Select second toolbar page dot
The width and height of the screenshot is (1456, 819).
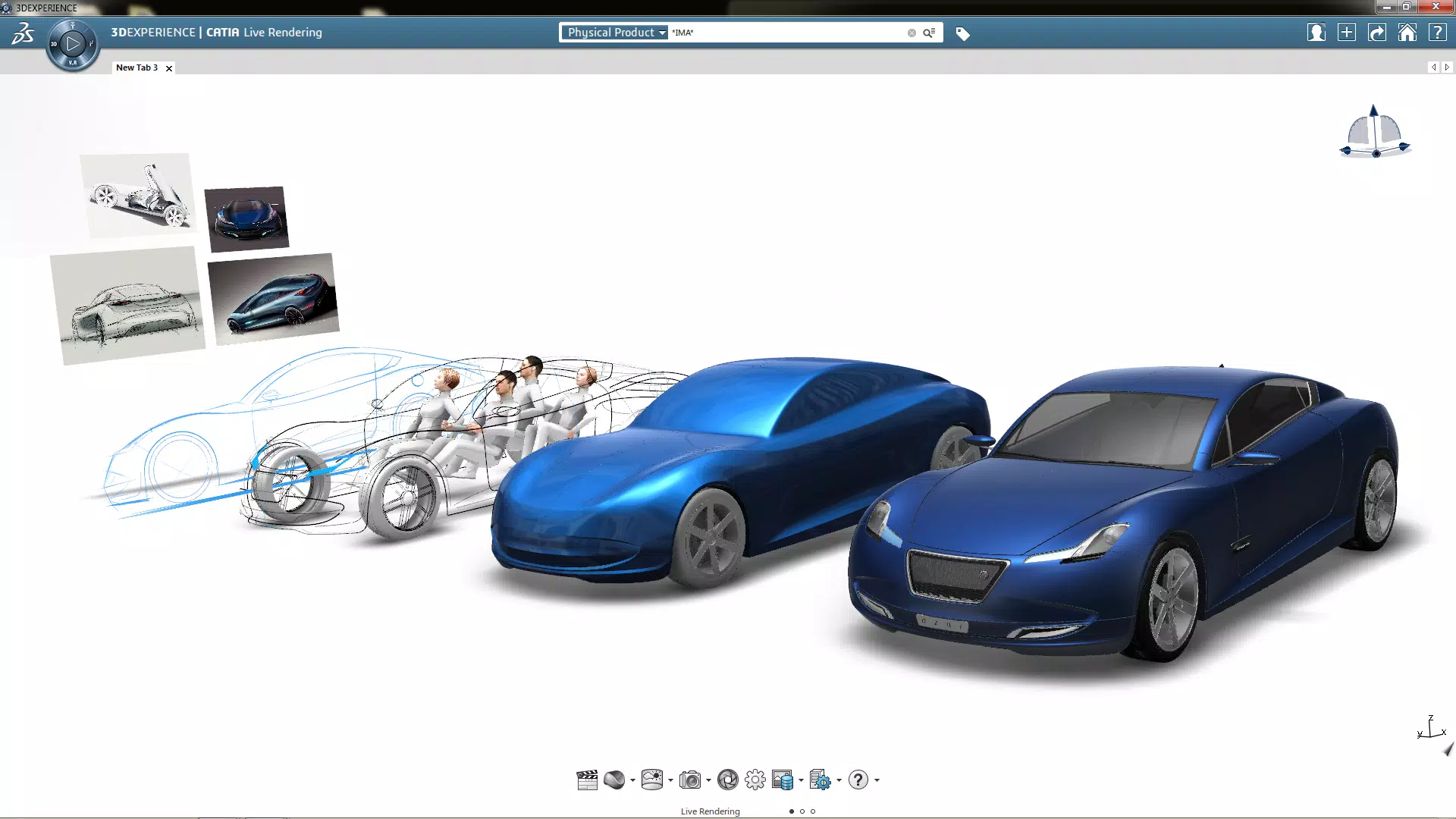(x=802, y=811)
